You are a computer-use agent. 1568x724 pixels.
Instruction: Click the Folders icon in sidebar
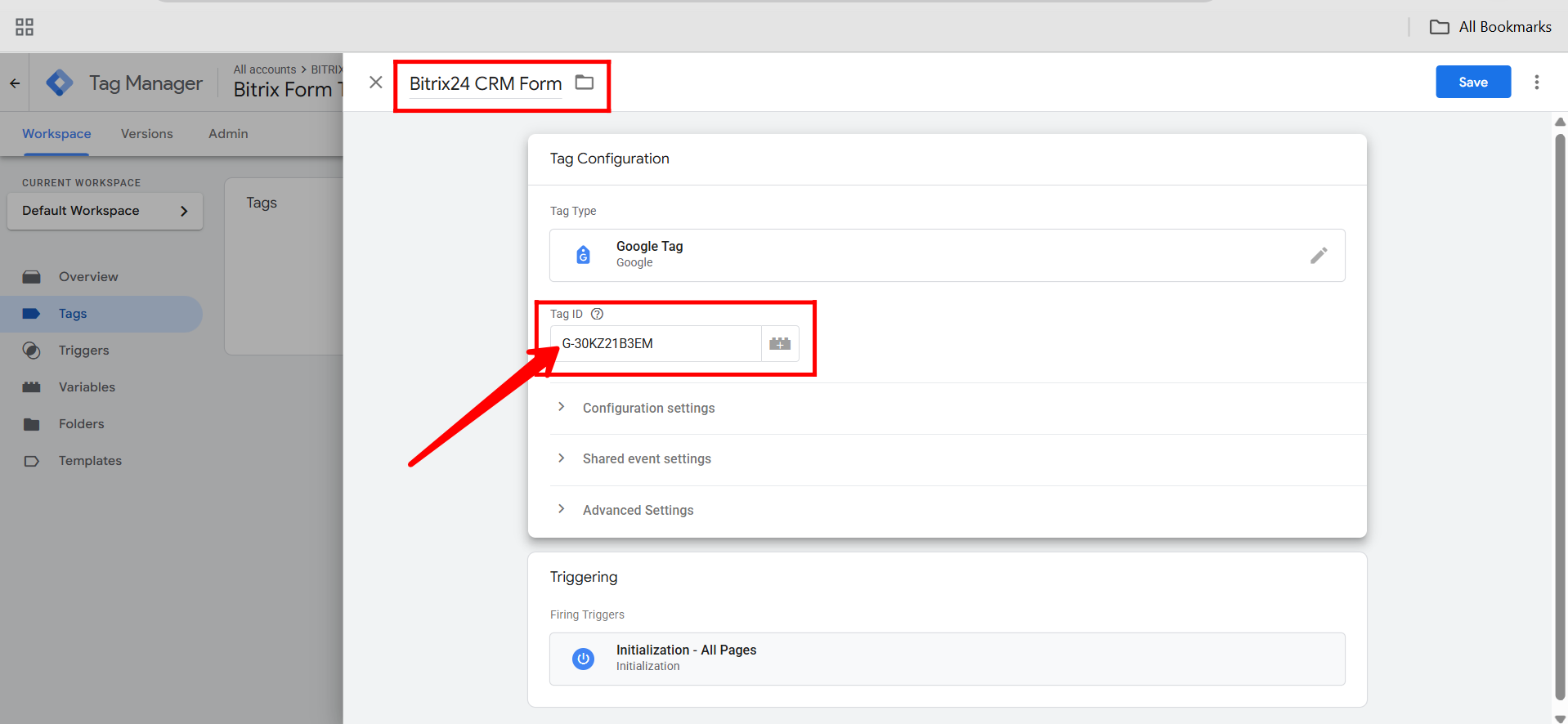(32, 424)
